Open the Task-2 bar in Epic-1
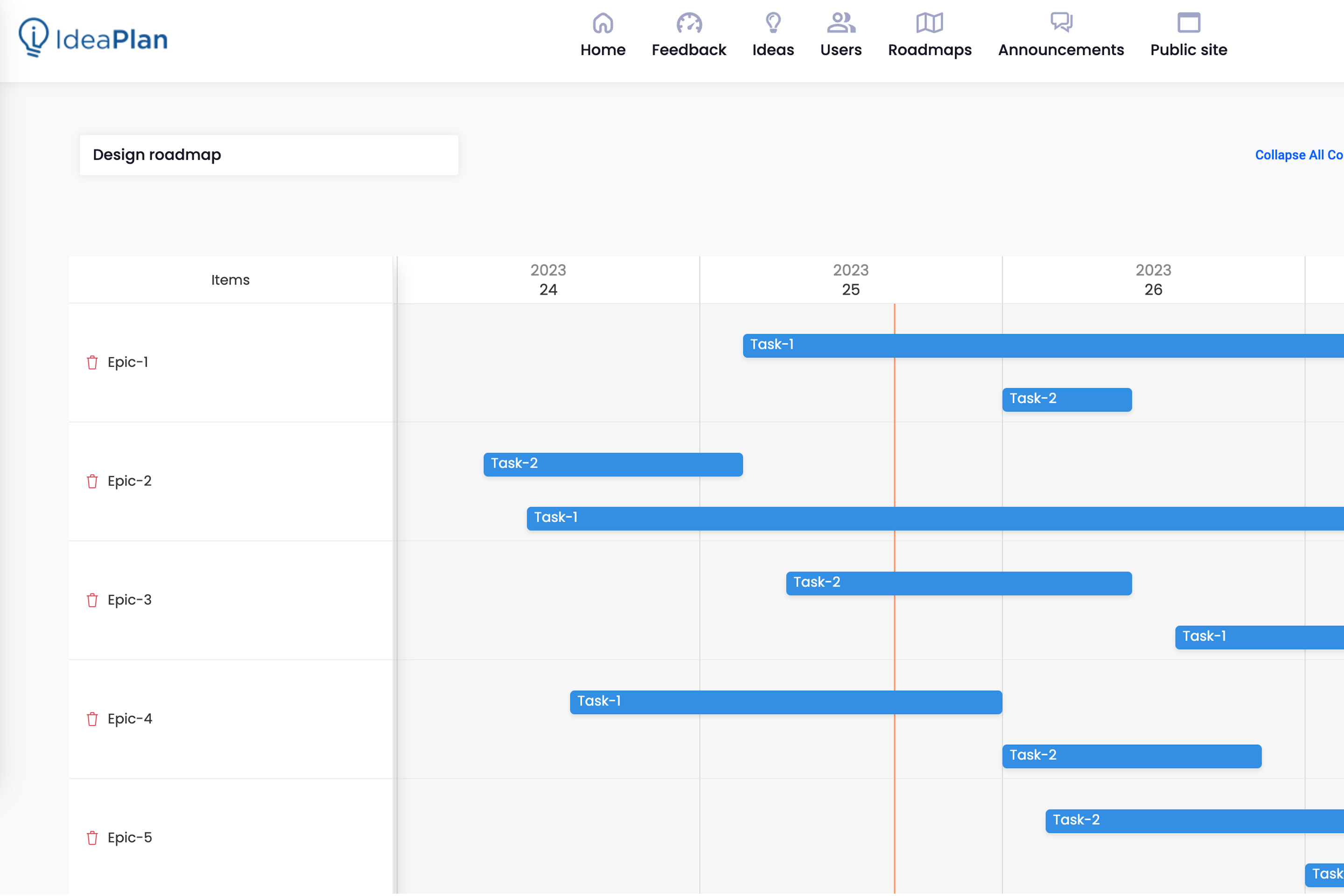 (1066, 399)
